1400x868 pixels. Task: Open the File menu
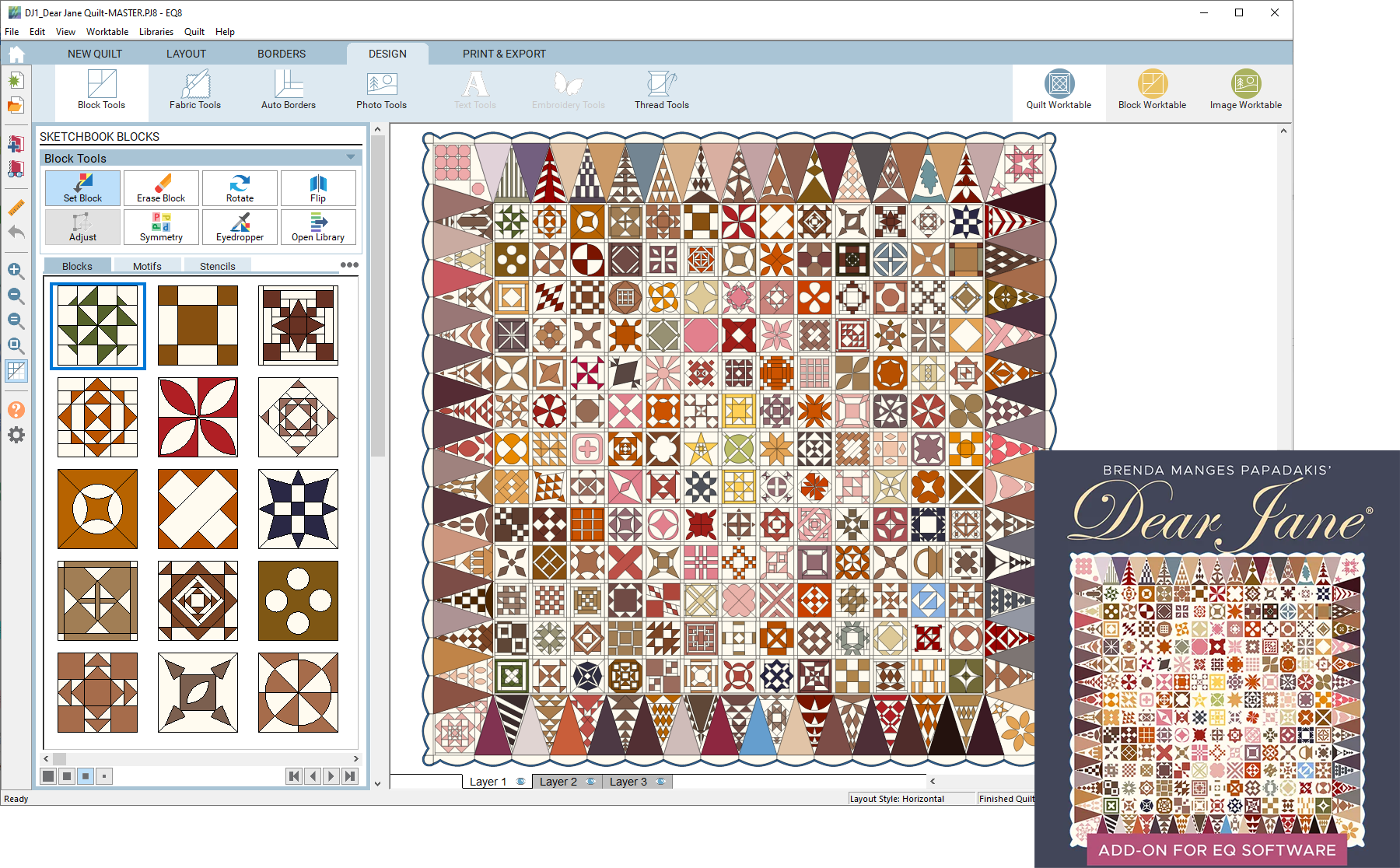click(12, 32)
